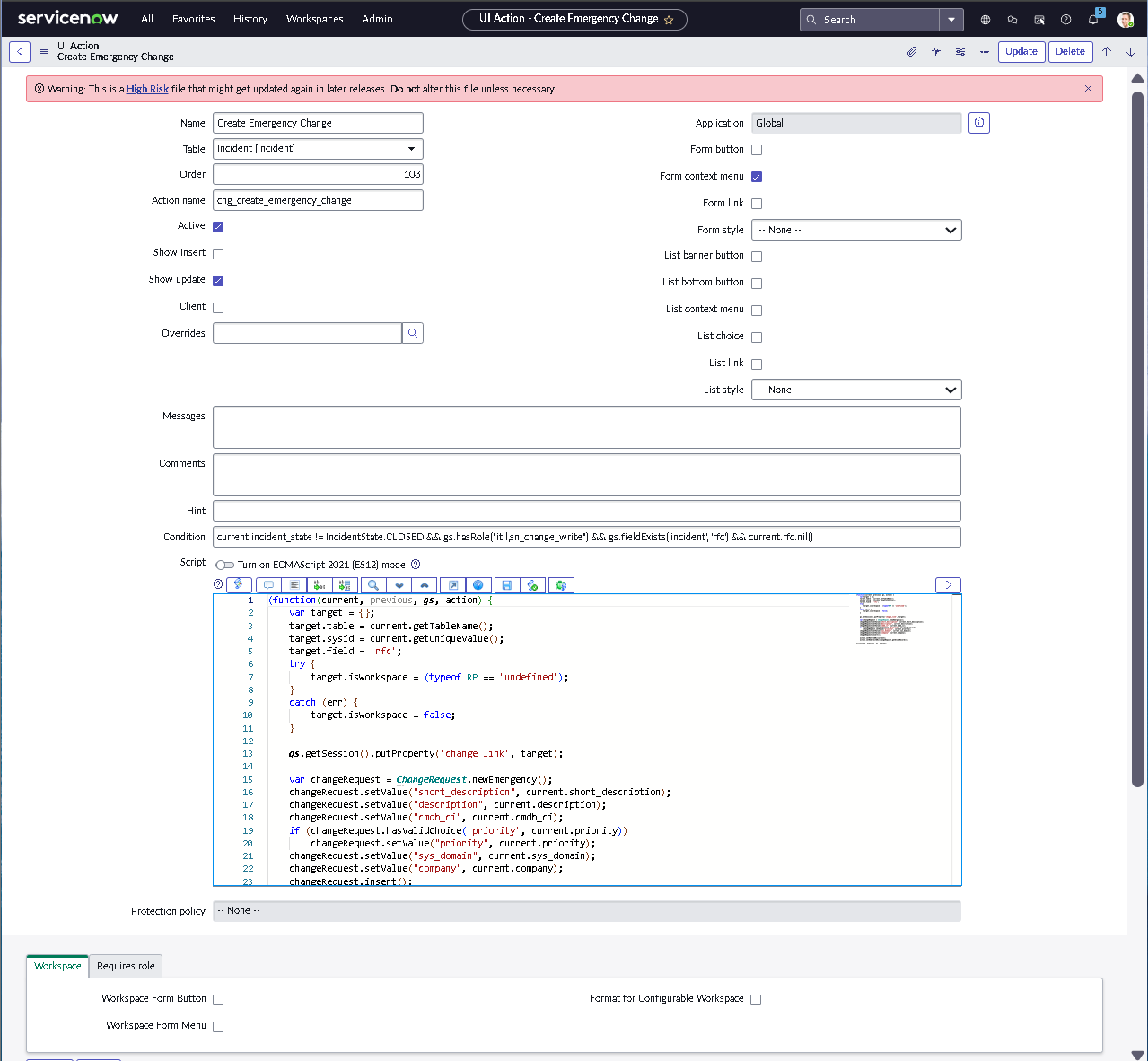Open search in the script editor

372,584
